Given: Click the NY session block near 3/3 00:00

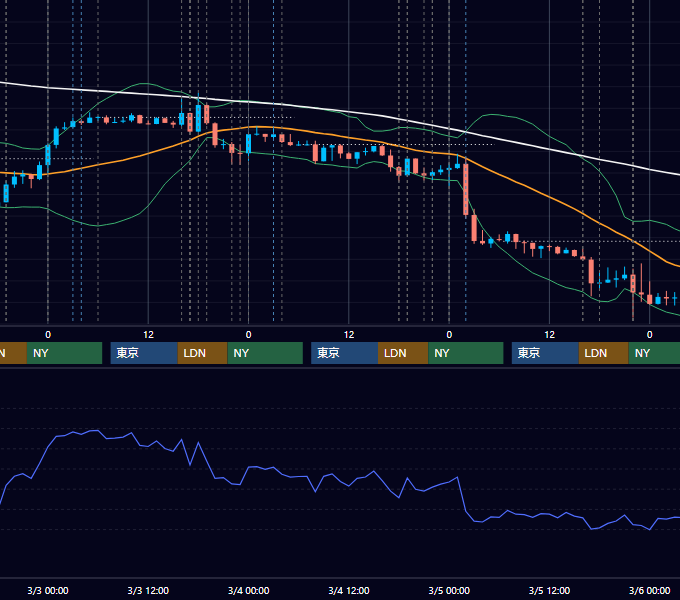Looking at the screenshot, I should (64, 353).
